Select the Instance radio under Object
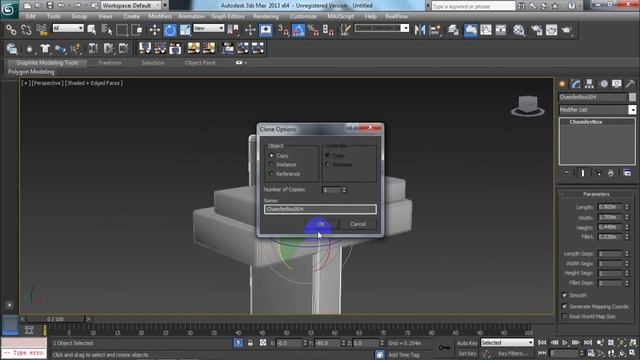Screen dimensions: 640x360 tap(271, 164)
